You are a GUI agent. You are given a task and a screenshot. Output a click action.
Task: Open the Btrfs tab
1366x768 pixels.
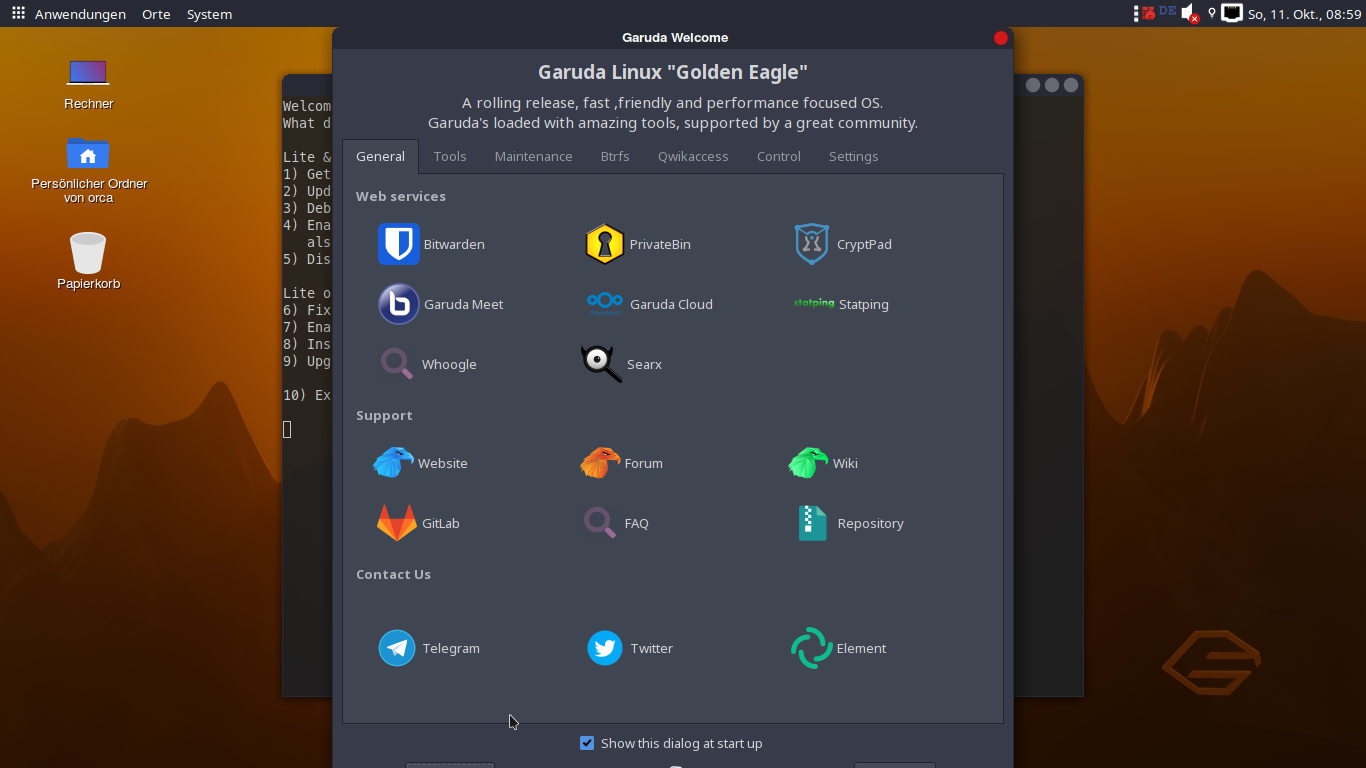615,156
